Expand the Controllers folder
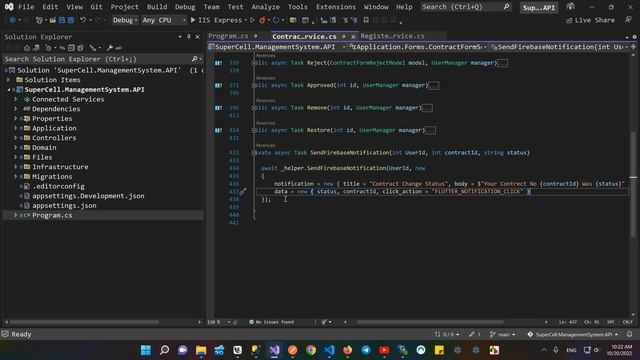The height and width of the screenshot is (360, 640). pos(16,138)
